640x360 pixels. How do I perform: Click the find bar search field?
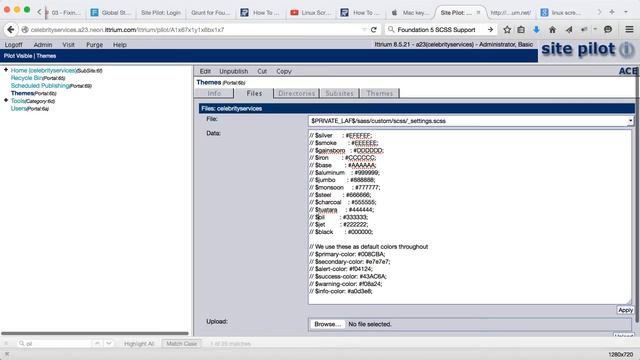coord(54,344)
